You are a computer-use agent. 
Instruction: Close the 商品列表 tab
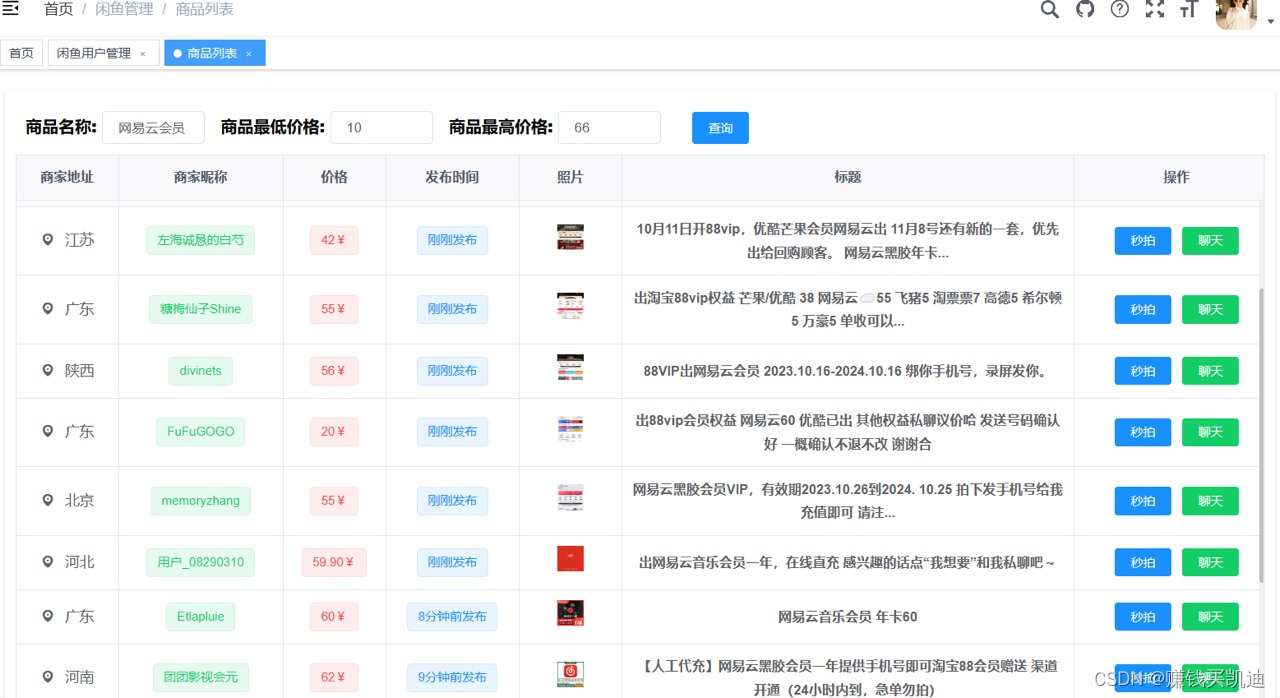tap(249, 54)
